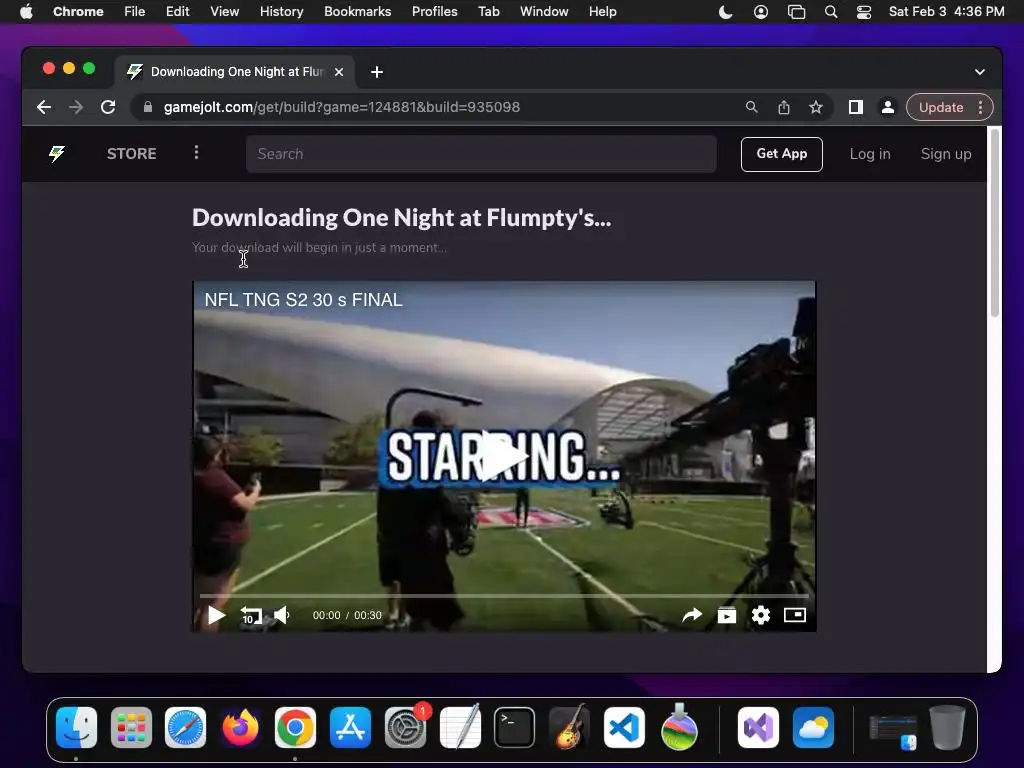Open Finder from the dock
1024x768 pixels.
coord(76,728)
